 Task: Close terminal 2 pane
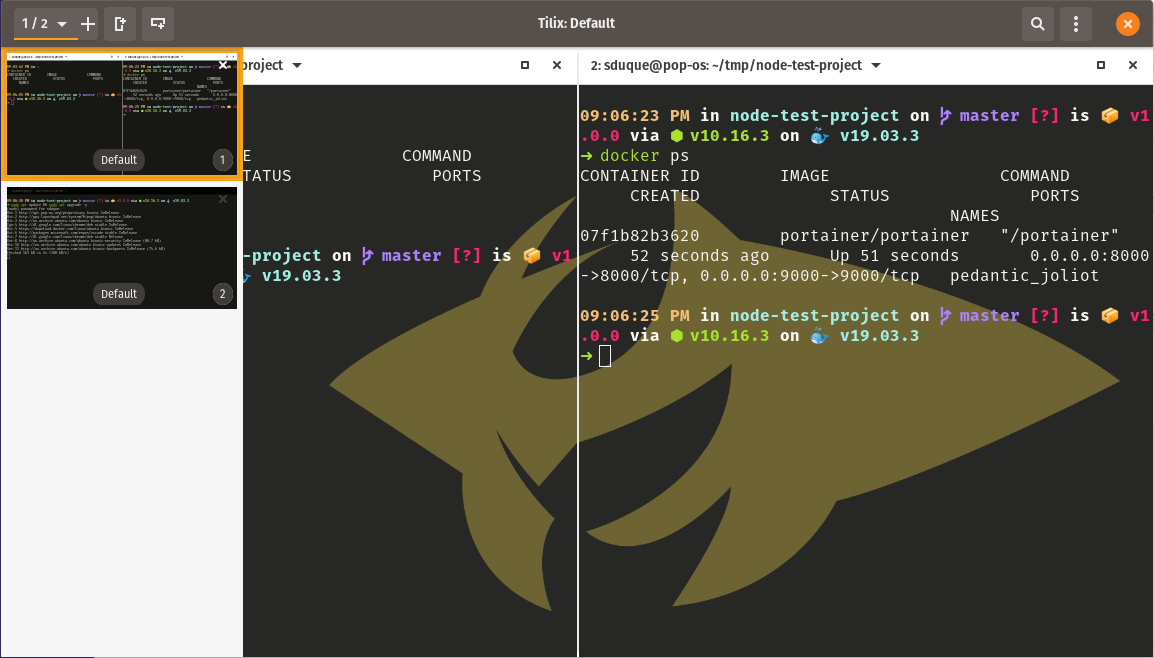point(1133,66)
